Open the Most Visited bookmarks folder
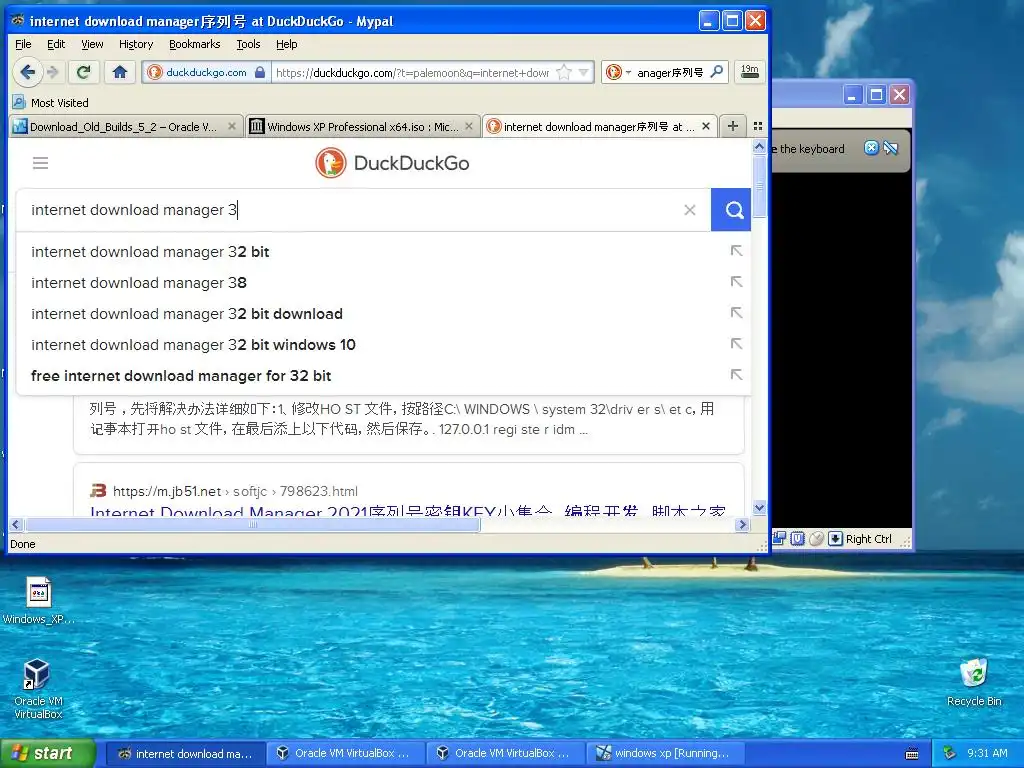Image resolution: width=1024 pixels, height=768 pixels. click(x=51, y=103)
